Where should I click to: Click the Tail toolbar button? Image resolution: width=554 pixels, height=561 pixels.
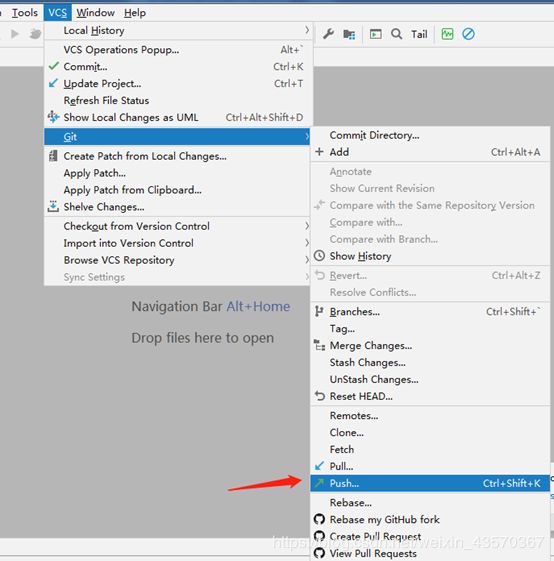point(419,34)
